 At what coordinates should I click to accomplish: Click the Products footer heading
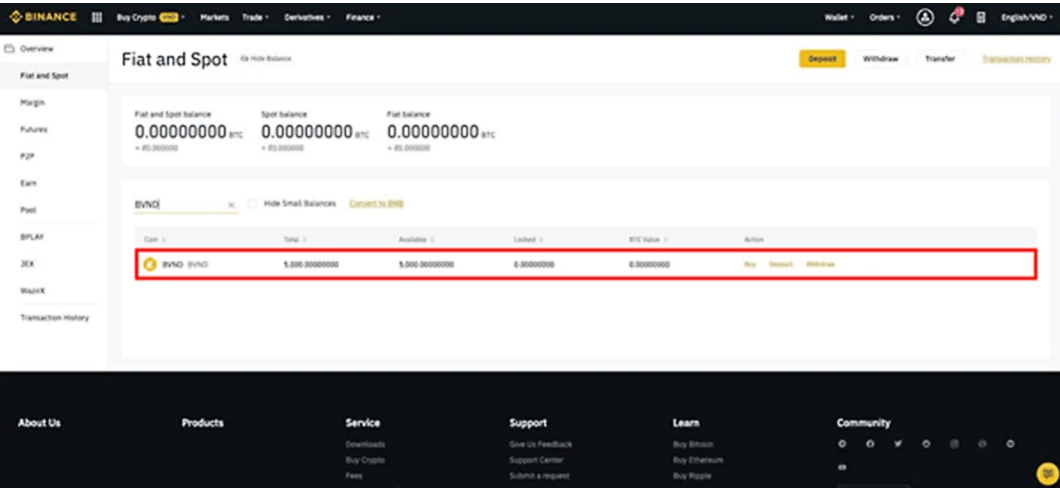tap(202, 423)
